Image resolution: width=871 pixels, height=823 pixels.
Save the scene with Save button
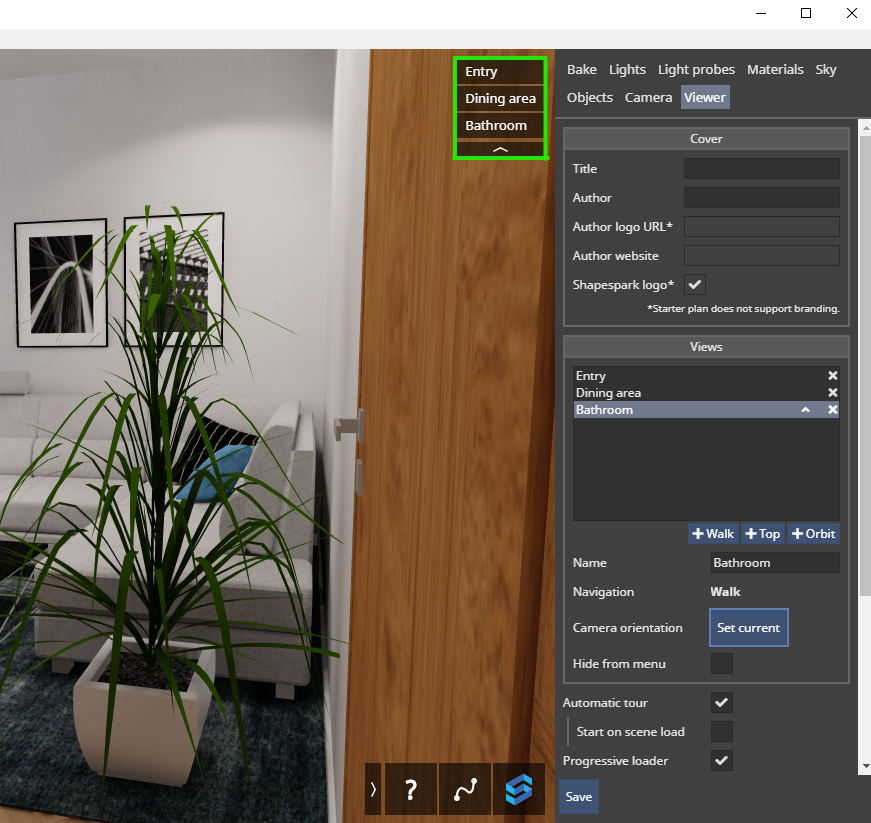(578, 797)
